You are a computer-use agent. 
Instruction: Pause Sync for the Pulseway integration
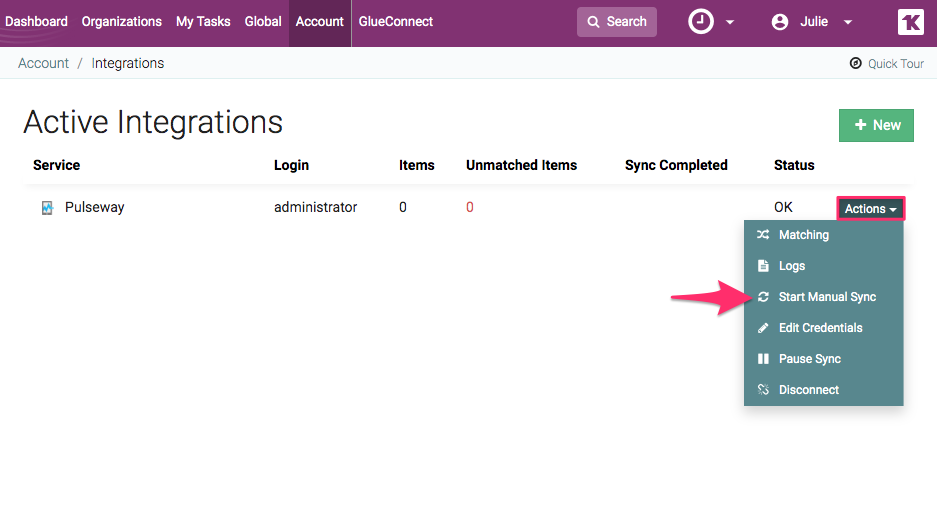(809, 359)
